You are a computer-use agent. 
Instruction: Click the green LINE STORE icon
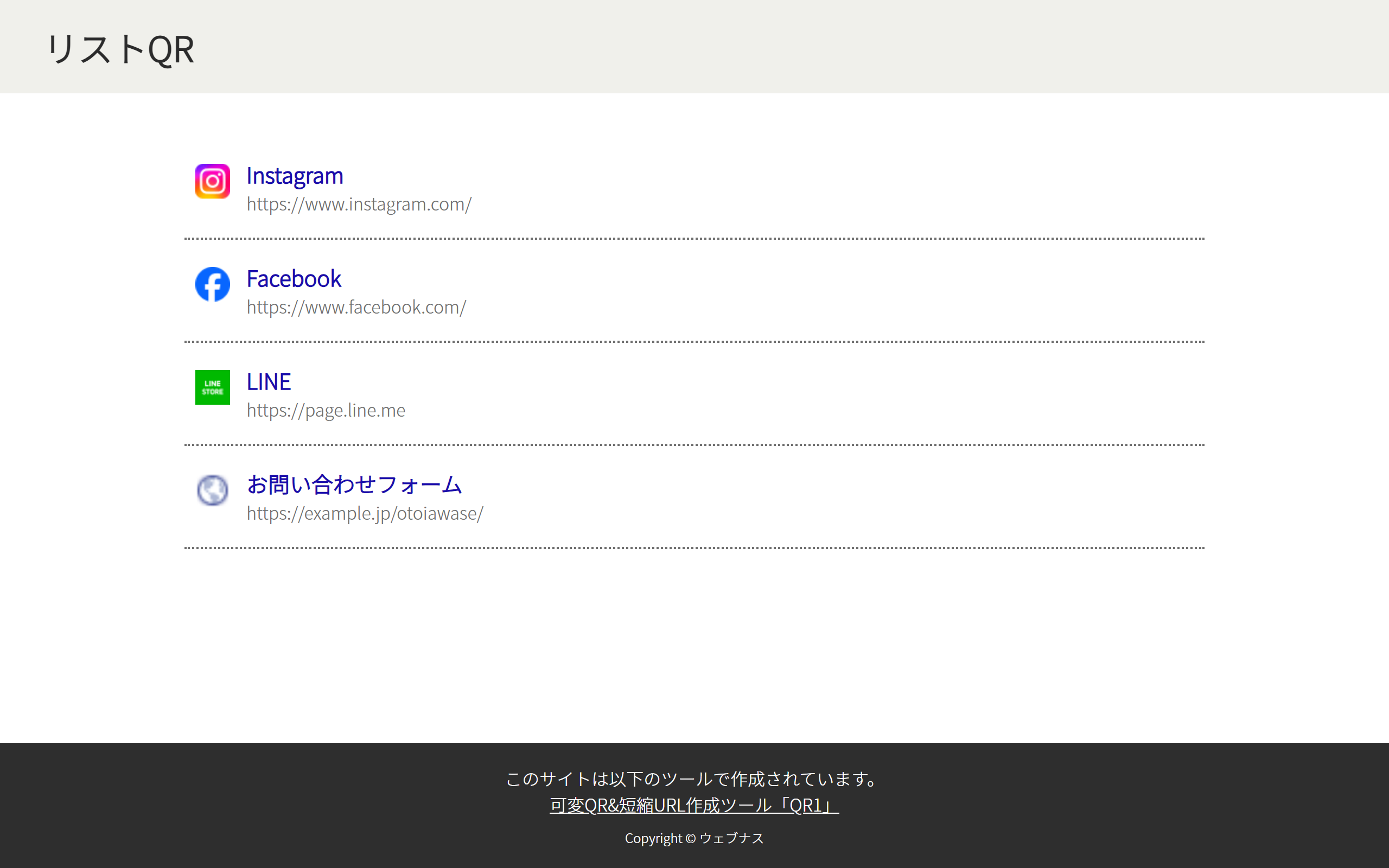point(212,387)
